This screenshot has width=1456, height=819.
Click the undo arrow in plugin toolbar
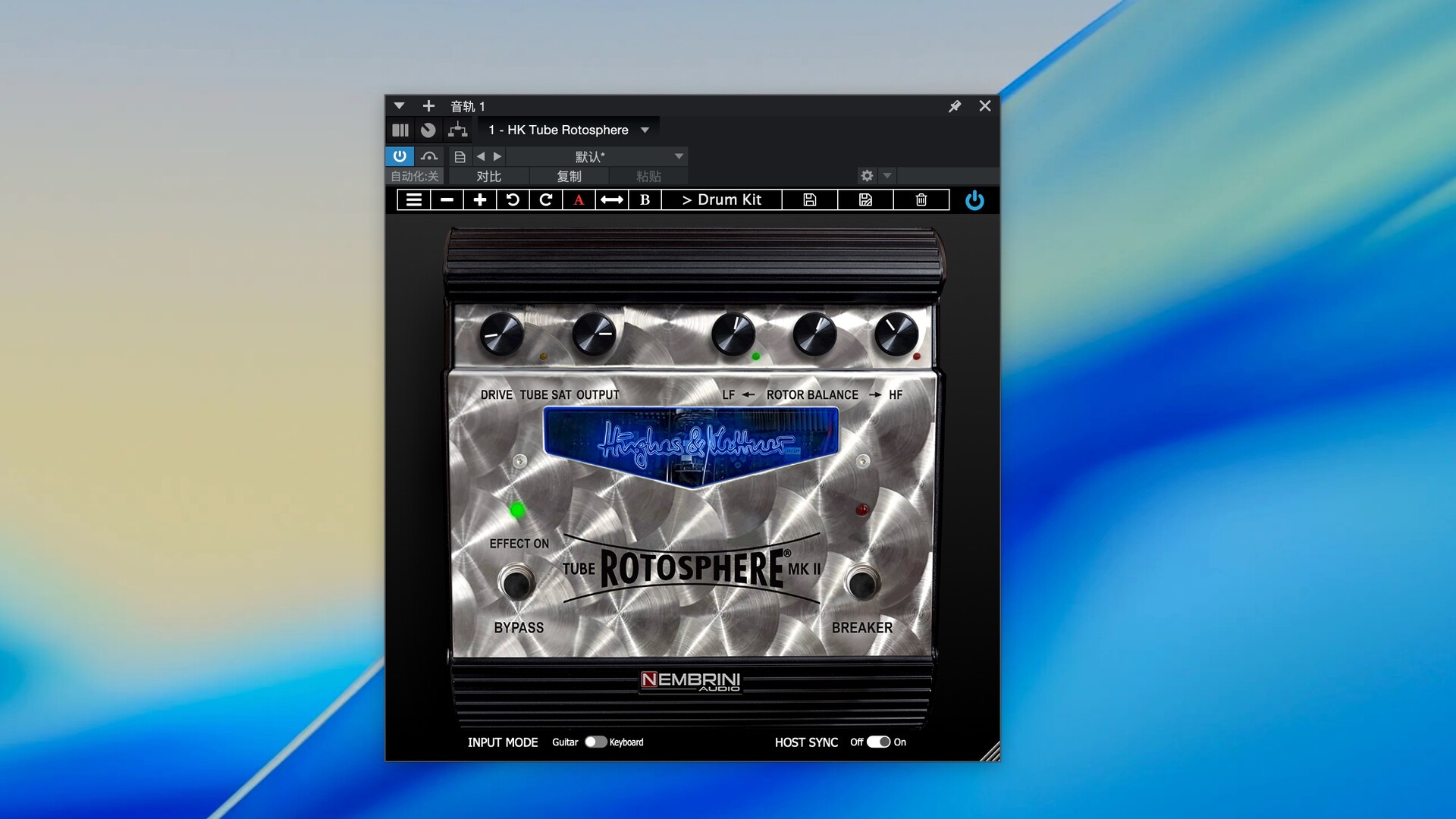(x=513, y=199)
